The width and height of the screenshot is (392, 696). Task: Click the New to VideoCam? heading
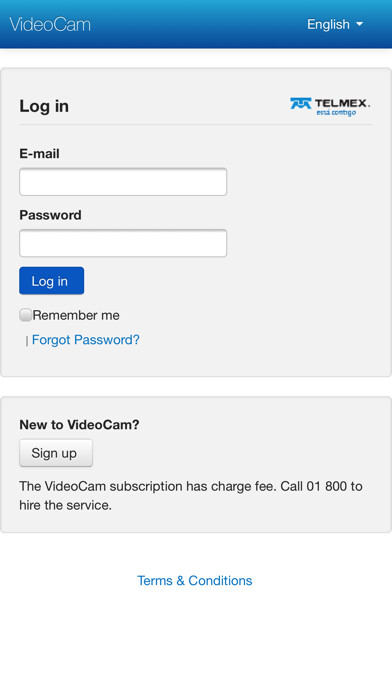(x=79, y=425)
